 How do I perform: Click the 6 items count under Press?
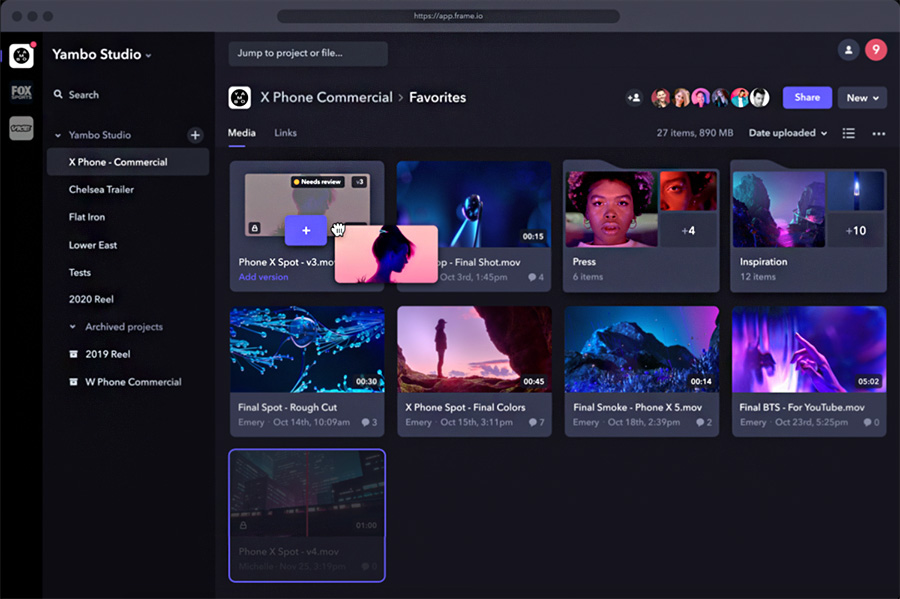pos(588,277)
